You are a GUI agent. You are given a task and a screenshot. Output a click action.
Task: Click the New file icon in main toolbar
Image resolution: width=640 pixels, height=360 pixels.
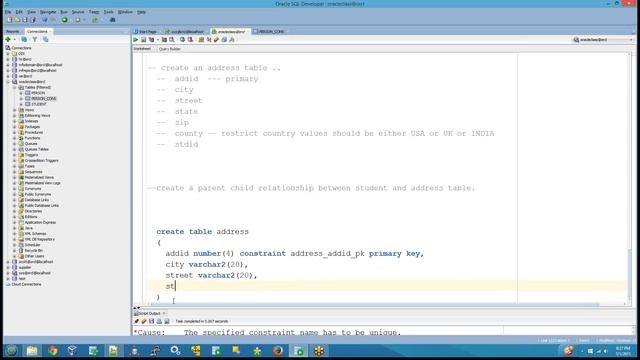[9, 20]
